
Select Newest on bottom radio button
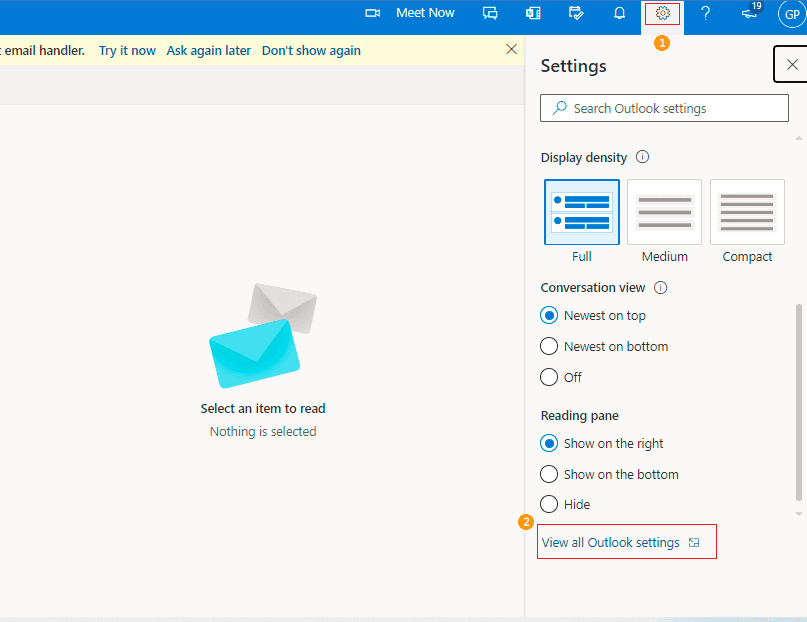(549, 346)
